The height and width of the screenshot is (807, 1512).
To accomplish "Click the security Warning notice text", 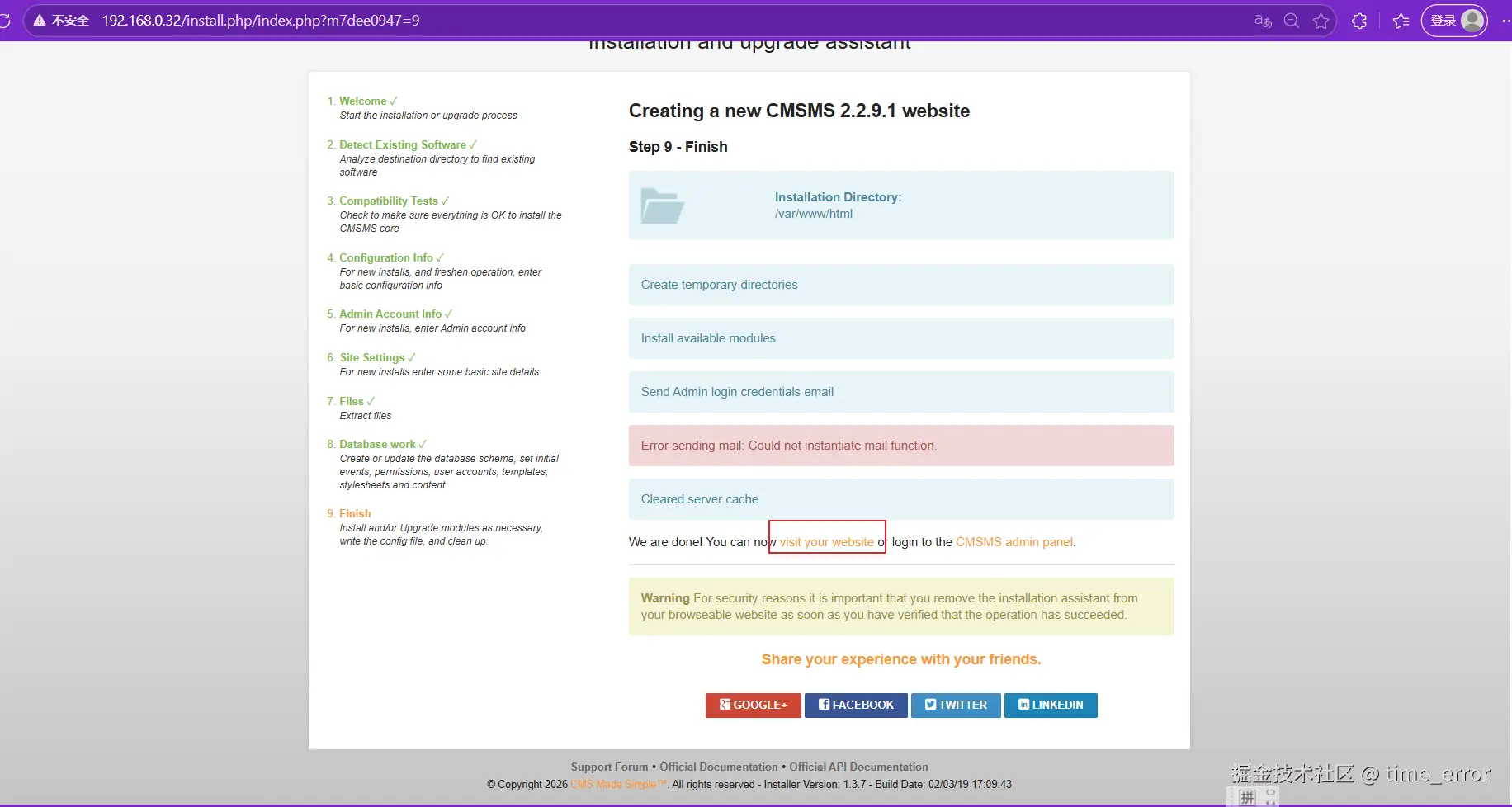I will 901,606.
